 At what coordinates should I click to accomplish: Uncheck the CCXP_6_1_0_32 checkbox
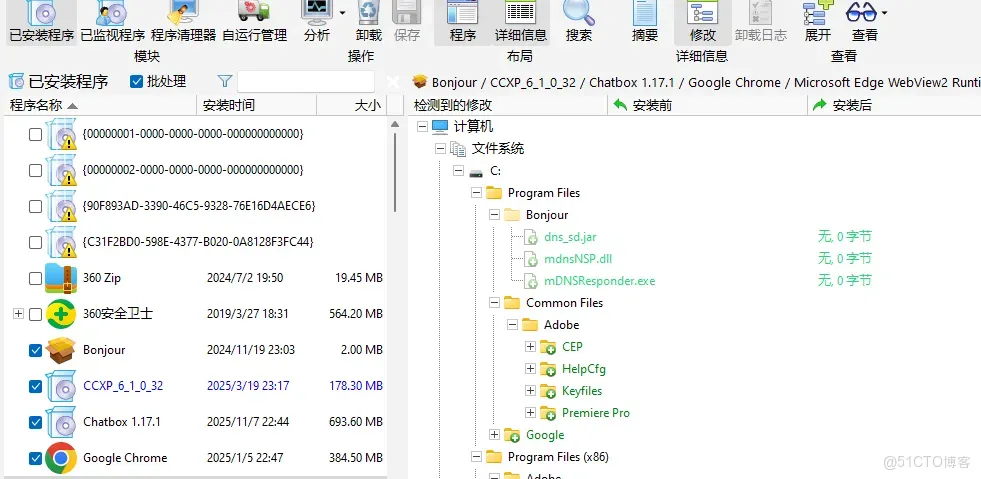[x=36, y=386]
